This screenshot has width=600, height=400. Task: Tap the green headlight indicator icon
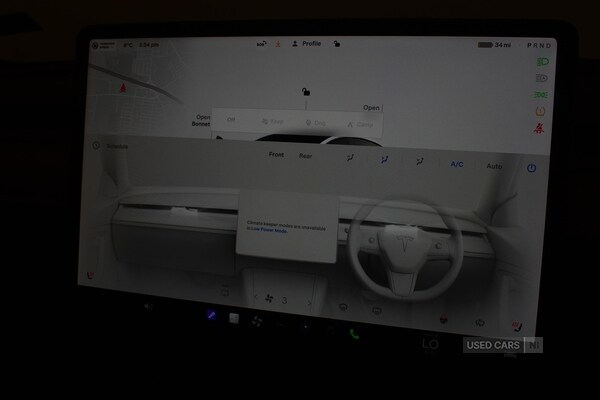543,62
